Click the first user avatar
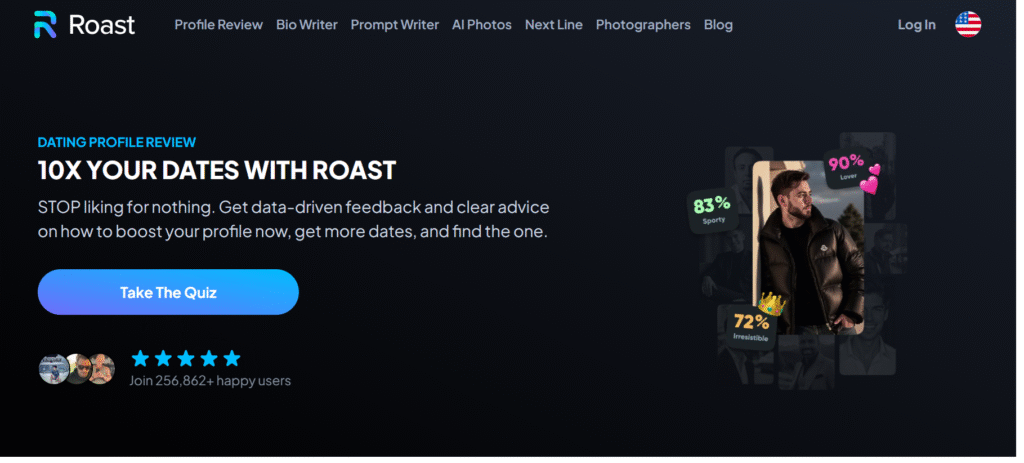 54,369
